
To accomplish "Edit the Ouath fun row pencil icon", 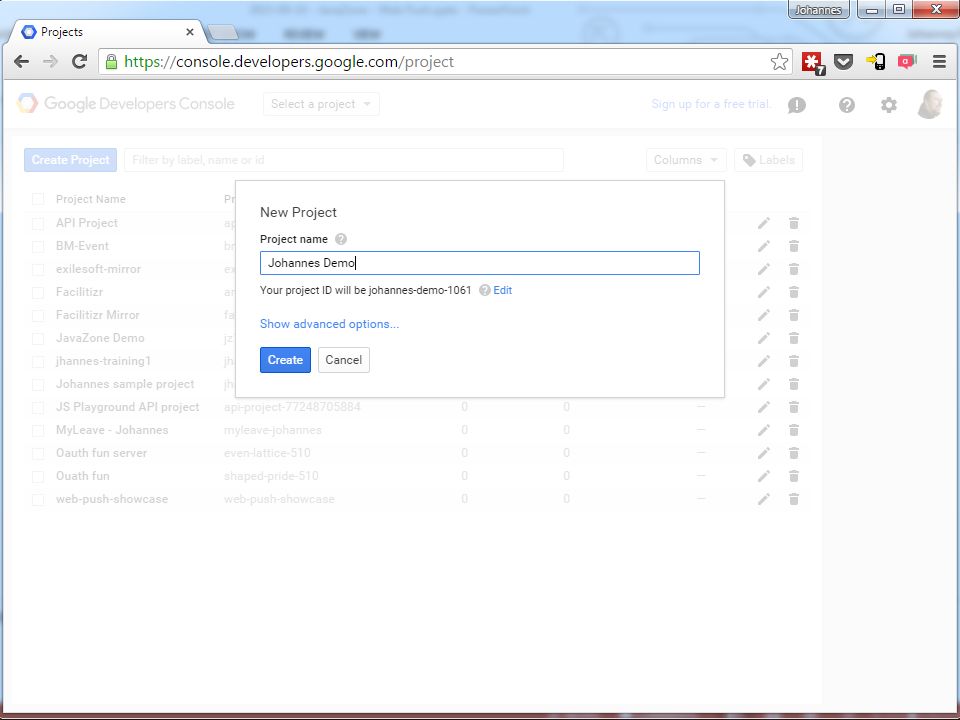I will tap(763, 476).
